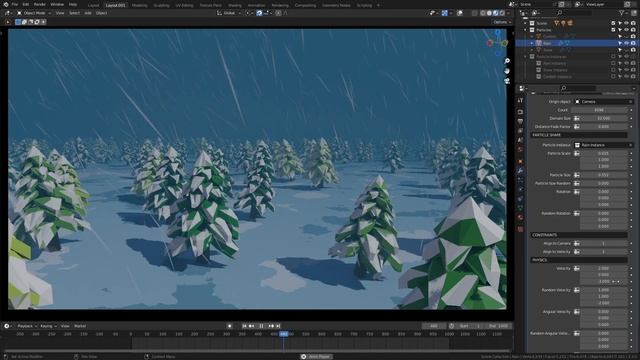Collapse Particle Instances collection in outliner
The height and width of the screenshot is (360, 640).
(525, 57)
